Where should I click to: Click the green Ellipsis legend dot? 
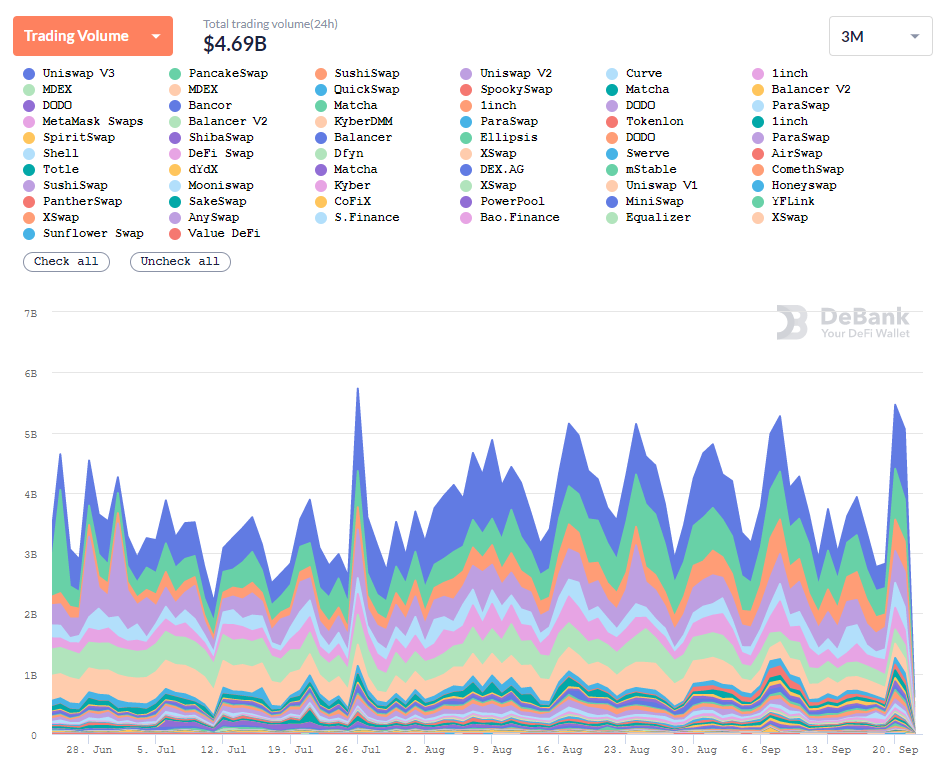point(466,138)
